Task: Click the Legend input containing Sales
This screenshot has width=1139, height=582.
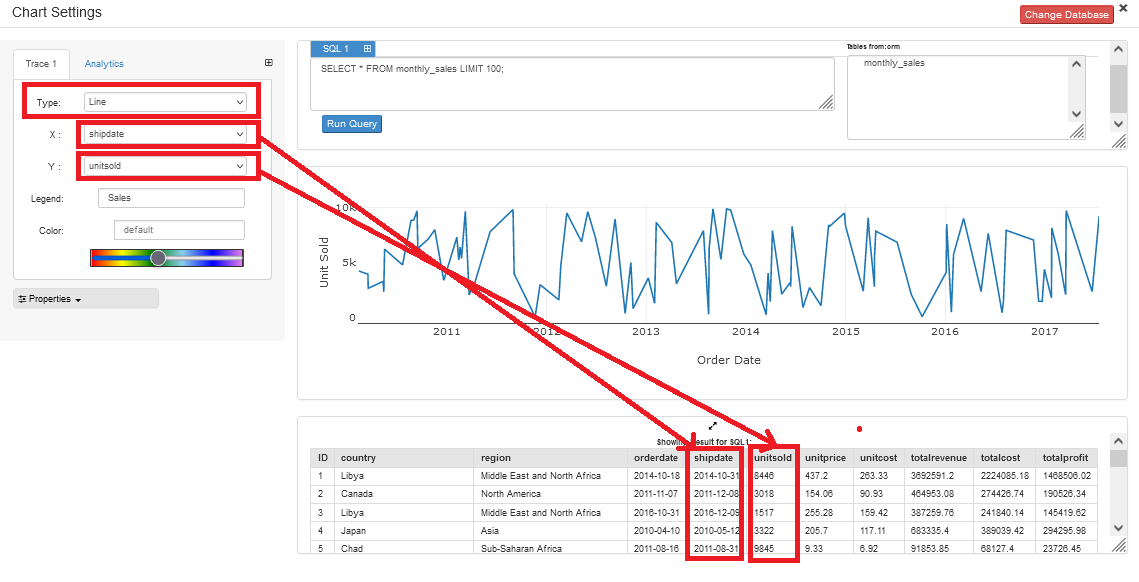Action: tap(170, 197)
